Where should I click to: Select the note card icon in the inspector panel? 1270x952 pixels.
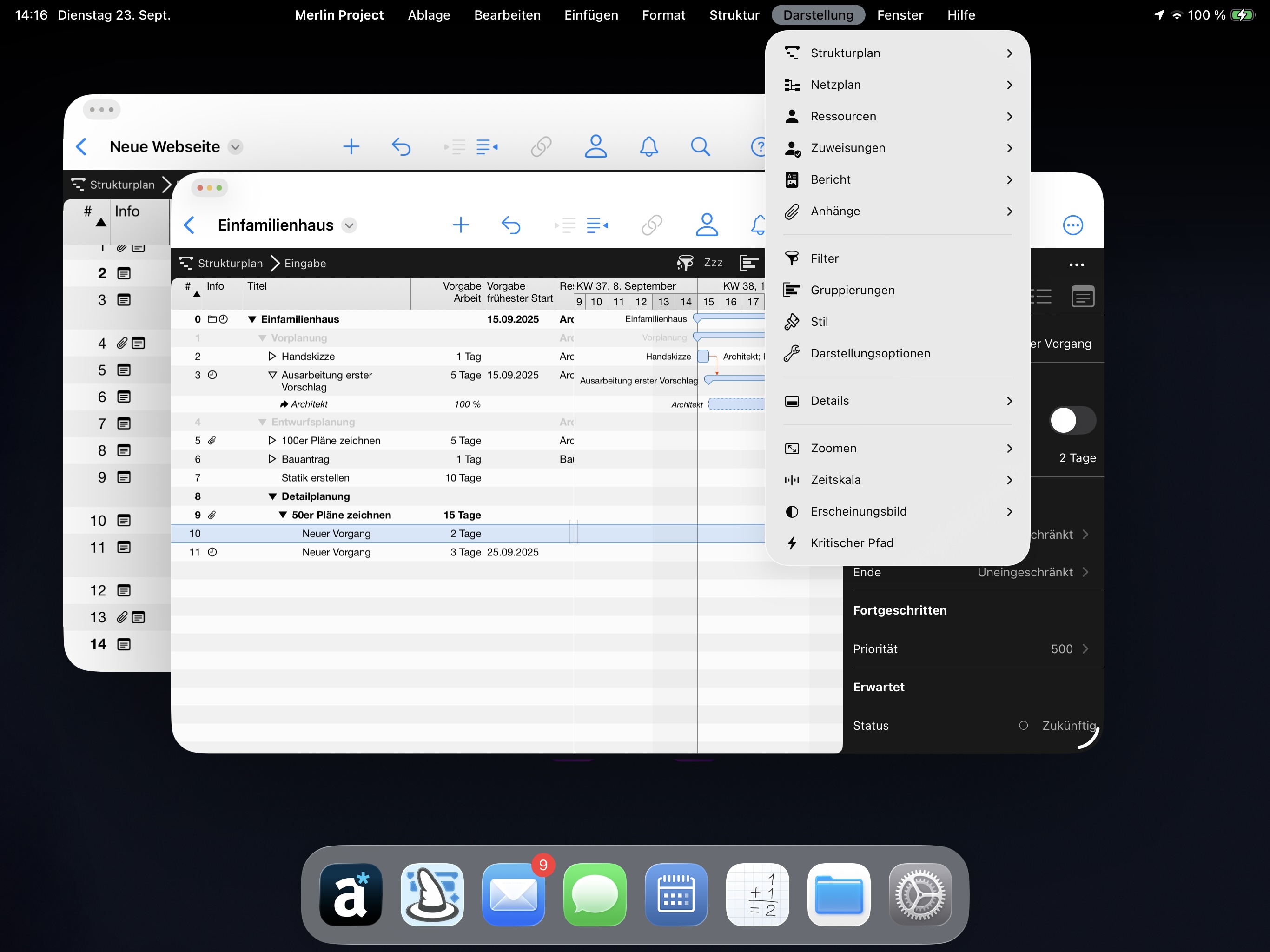click(x=1083, y=297)
